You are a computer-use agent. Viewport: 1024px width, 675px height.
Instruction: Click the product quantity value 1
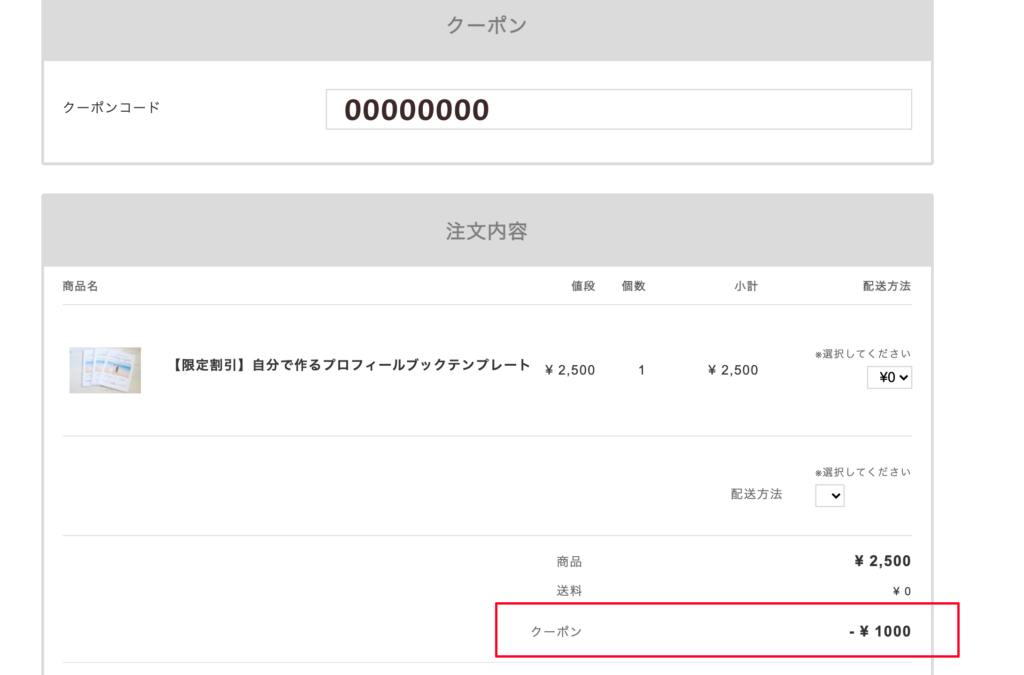641,370
